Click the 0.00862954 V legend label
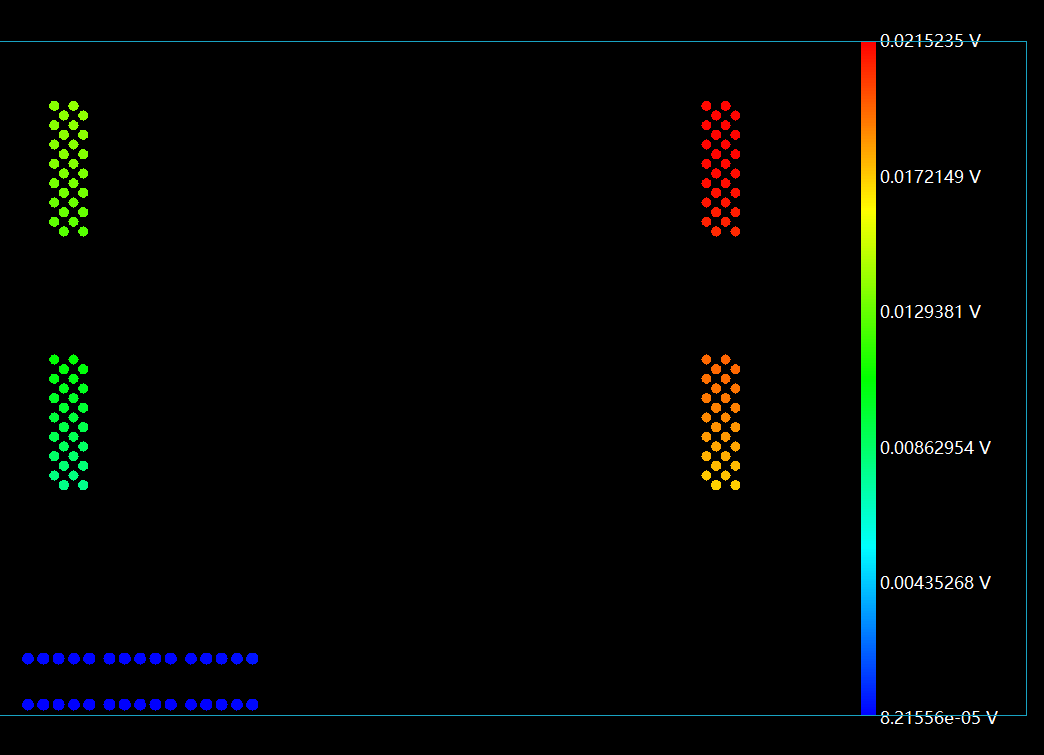 (935, 447)
